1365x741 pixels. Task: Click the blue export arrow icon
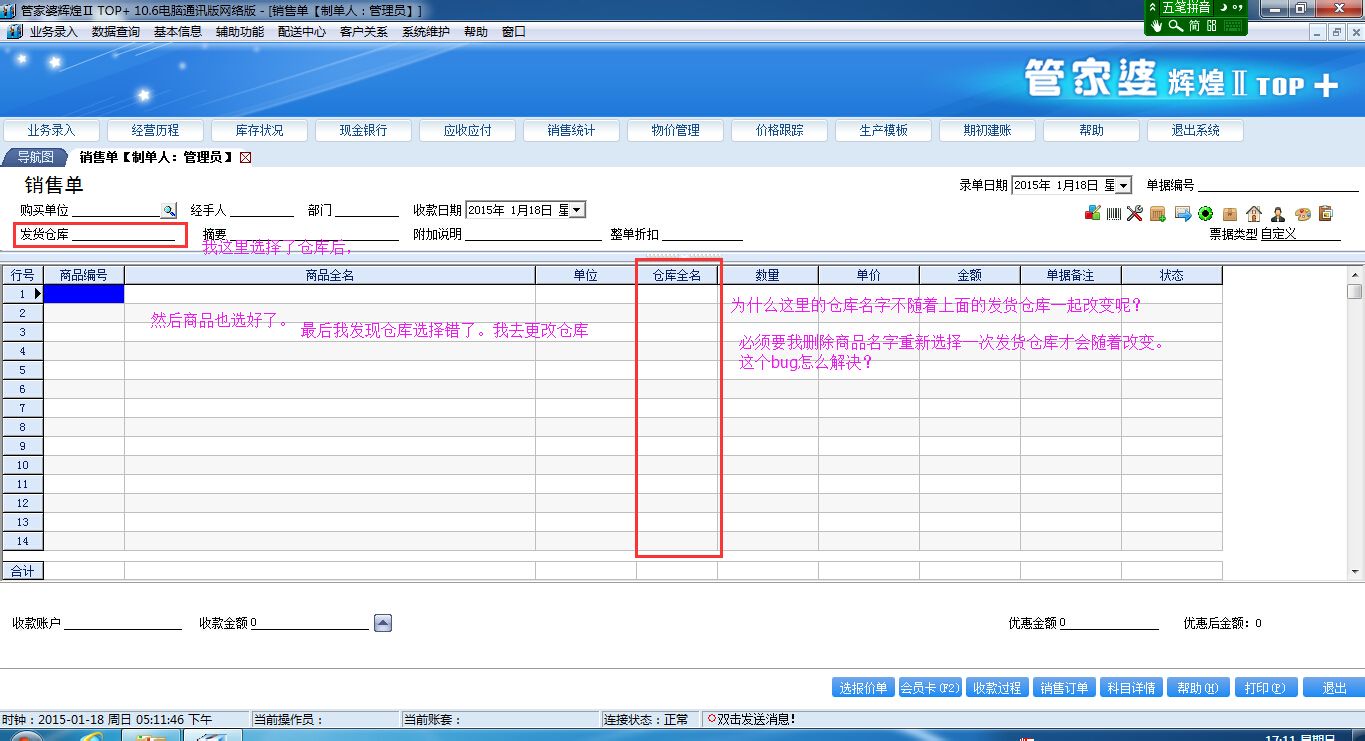pos(1183,214)
